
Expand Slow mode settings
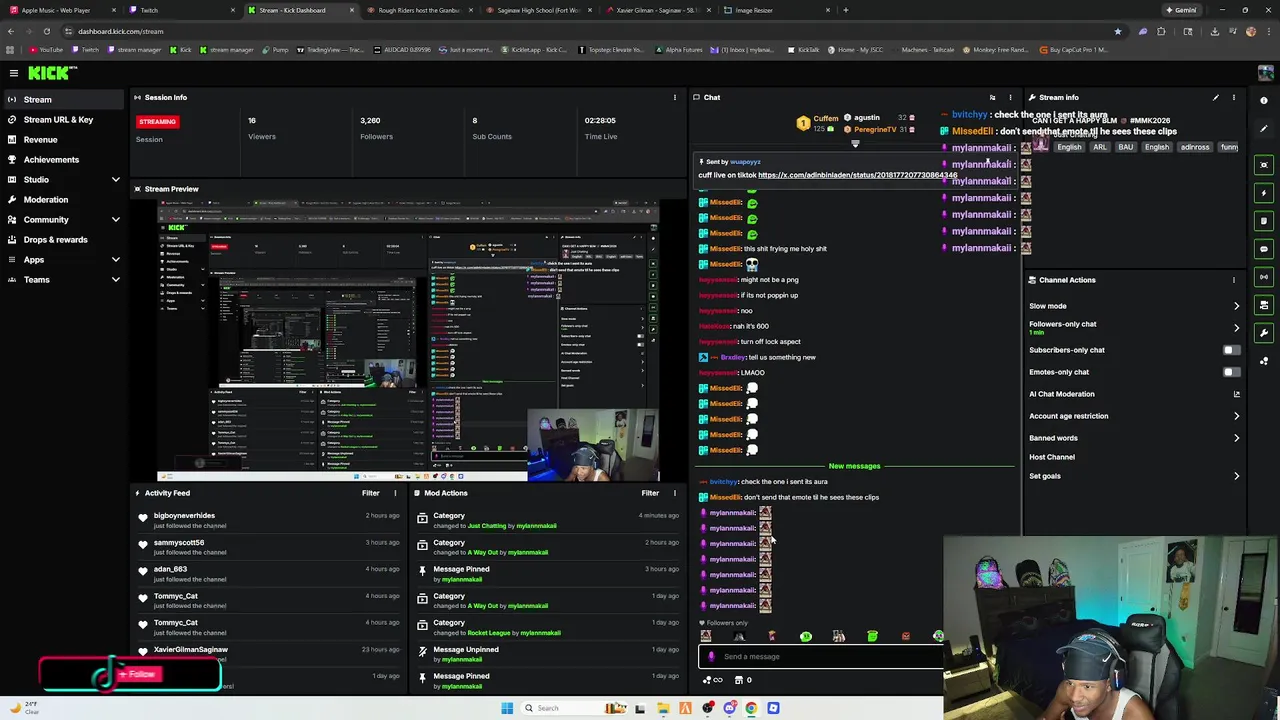coord(1236,306)
